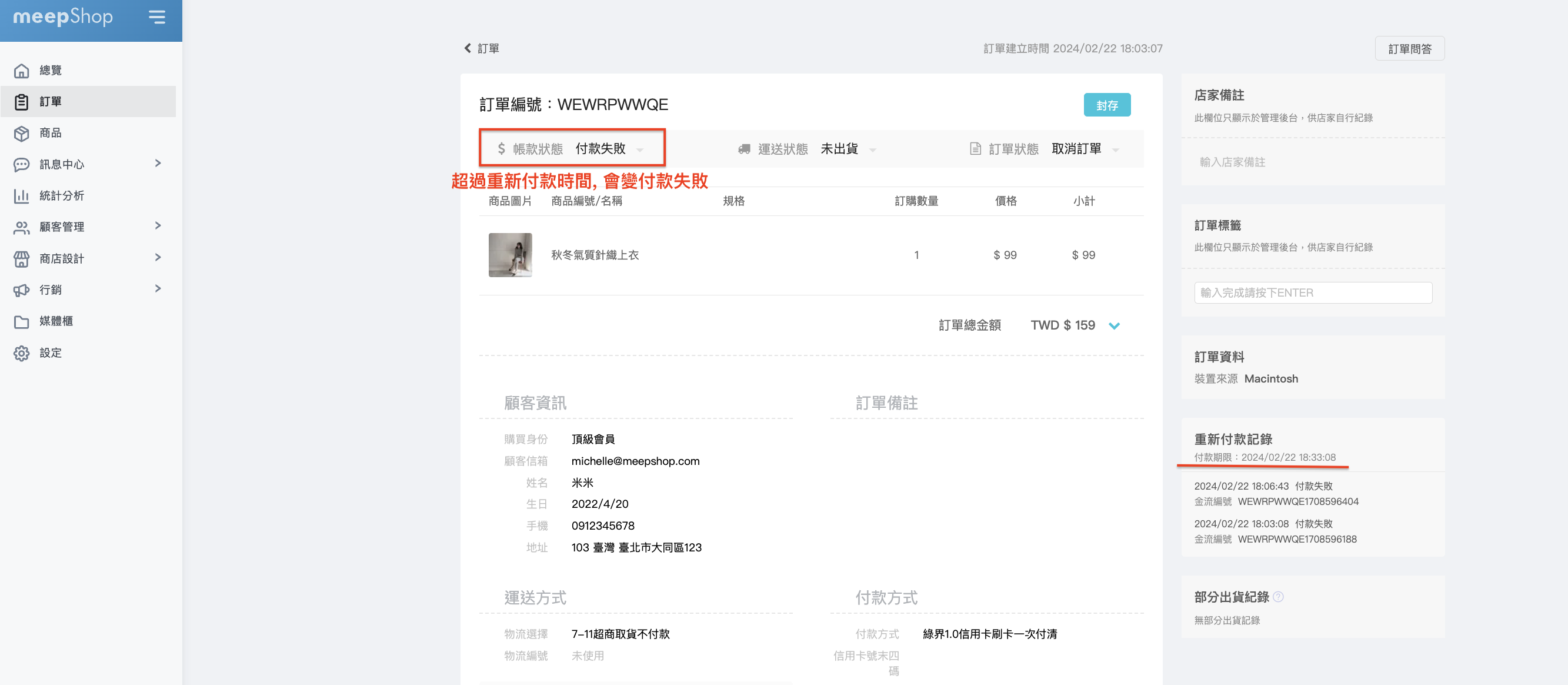Open the 總覽 home icon in sidebar
1568x685 pixels.
(21, 71)
